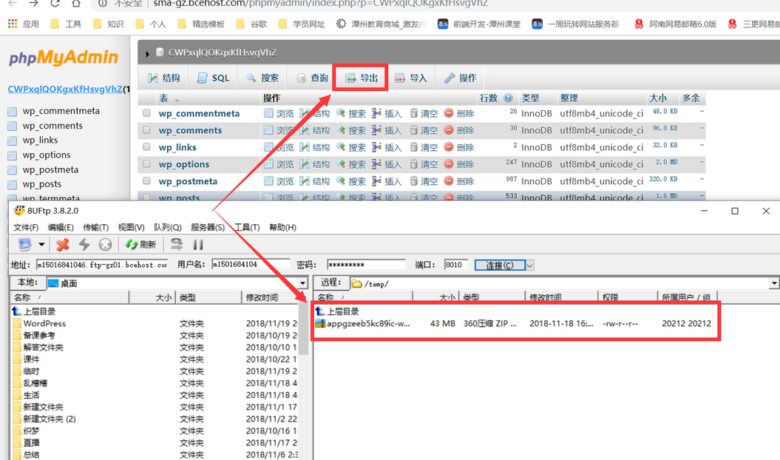The image size is (780, 460).
Task: Click the 刷新 refresh toolbar button
Action: point(141,244)
